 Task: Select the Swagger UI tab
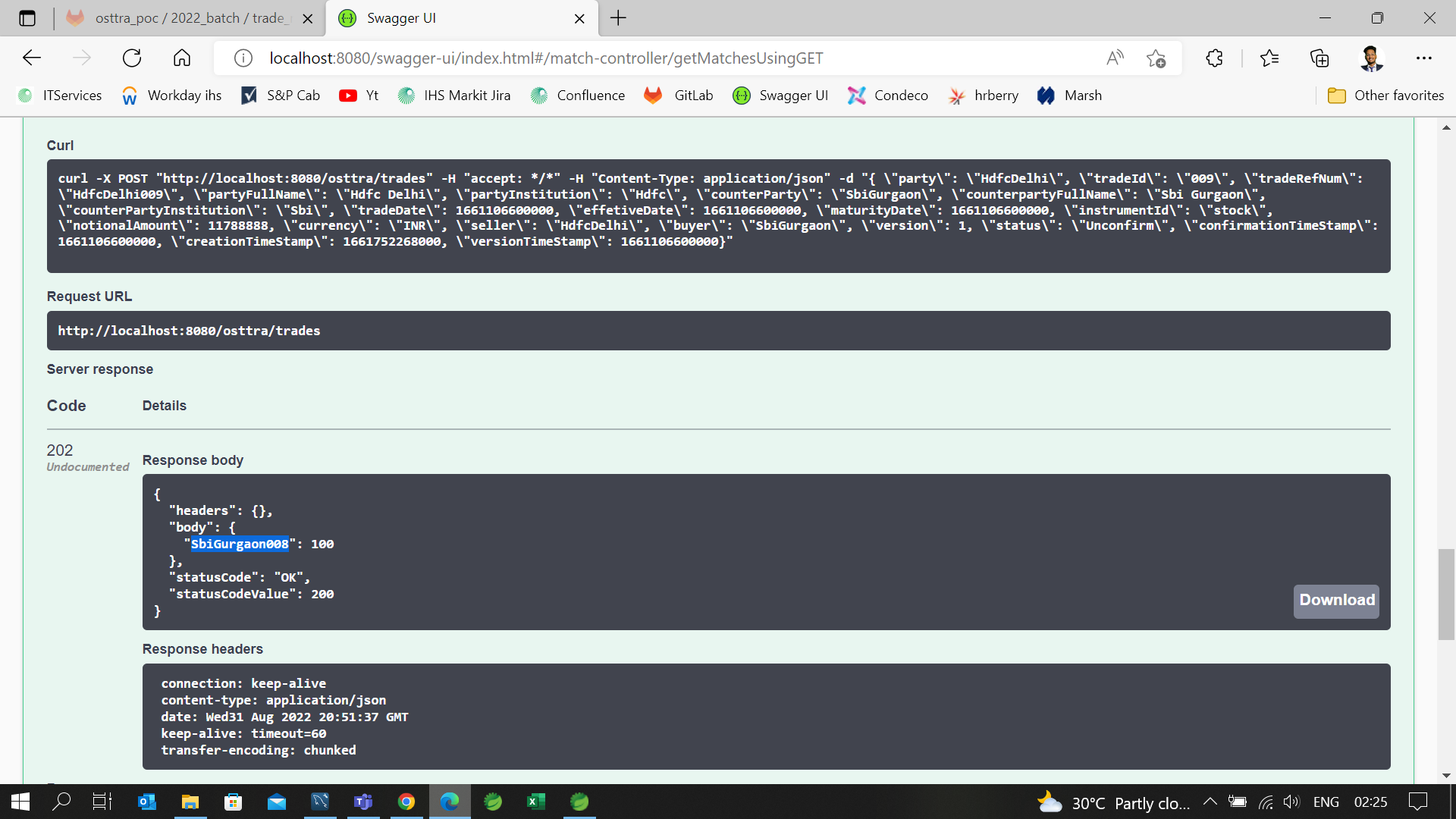[462, 18]
